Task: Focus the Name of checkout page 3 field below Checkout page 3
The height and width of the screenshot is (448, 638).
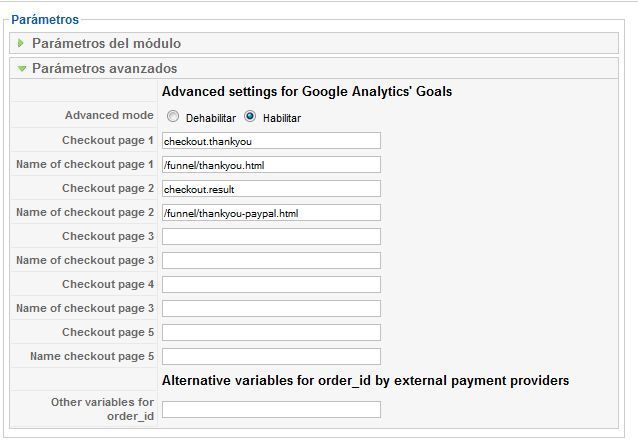Action: pos(271,261)
